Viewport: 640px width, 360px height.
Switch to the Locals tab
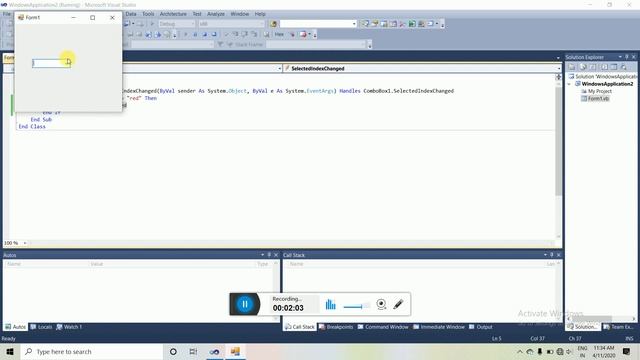41,327
